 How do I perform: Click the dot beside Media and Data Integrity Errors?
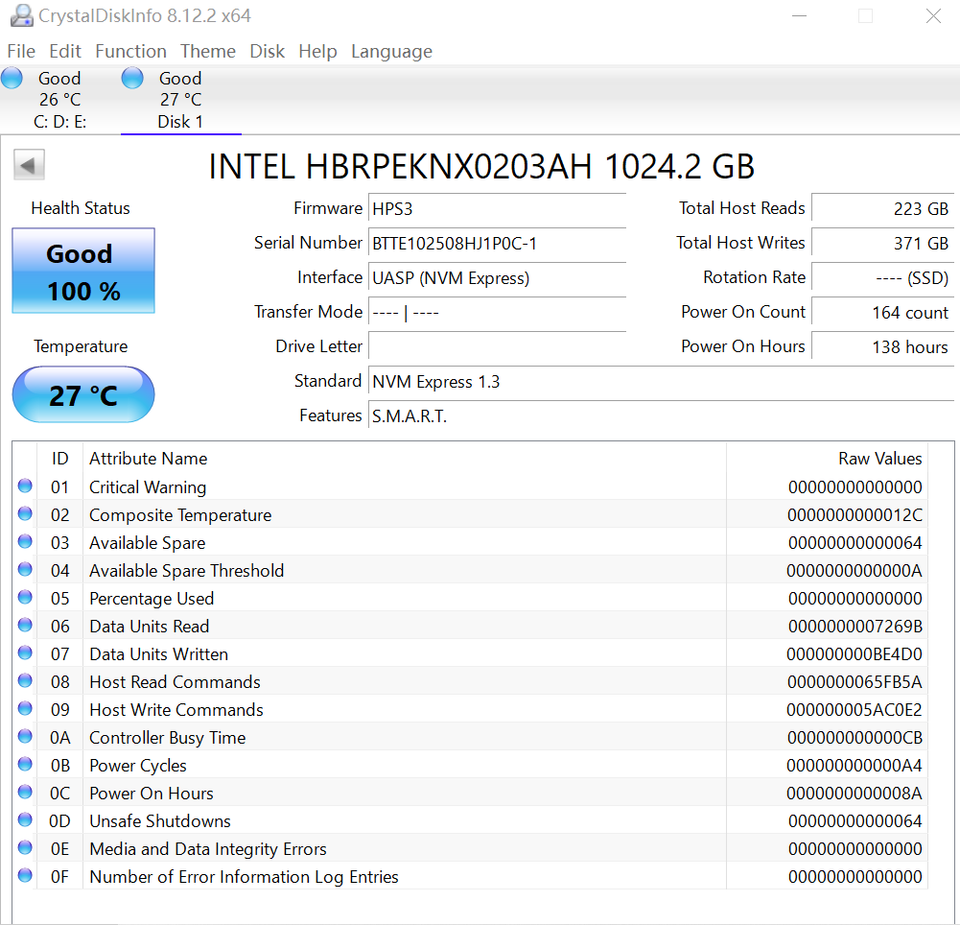pos(24,849)
